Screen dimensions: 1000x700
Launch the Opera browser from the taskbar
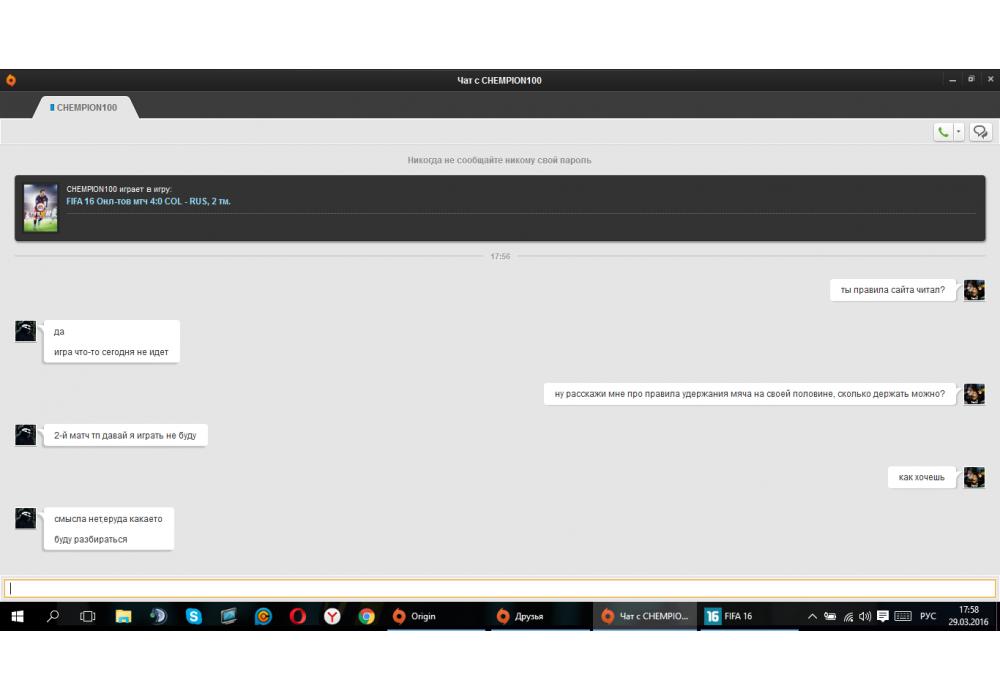click(297, 616)
